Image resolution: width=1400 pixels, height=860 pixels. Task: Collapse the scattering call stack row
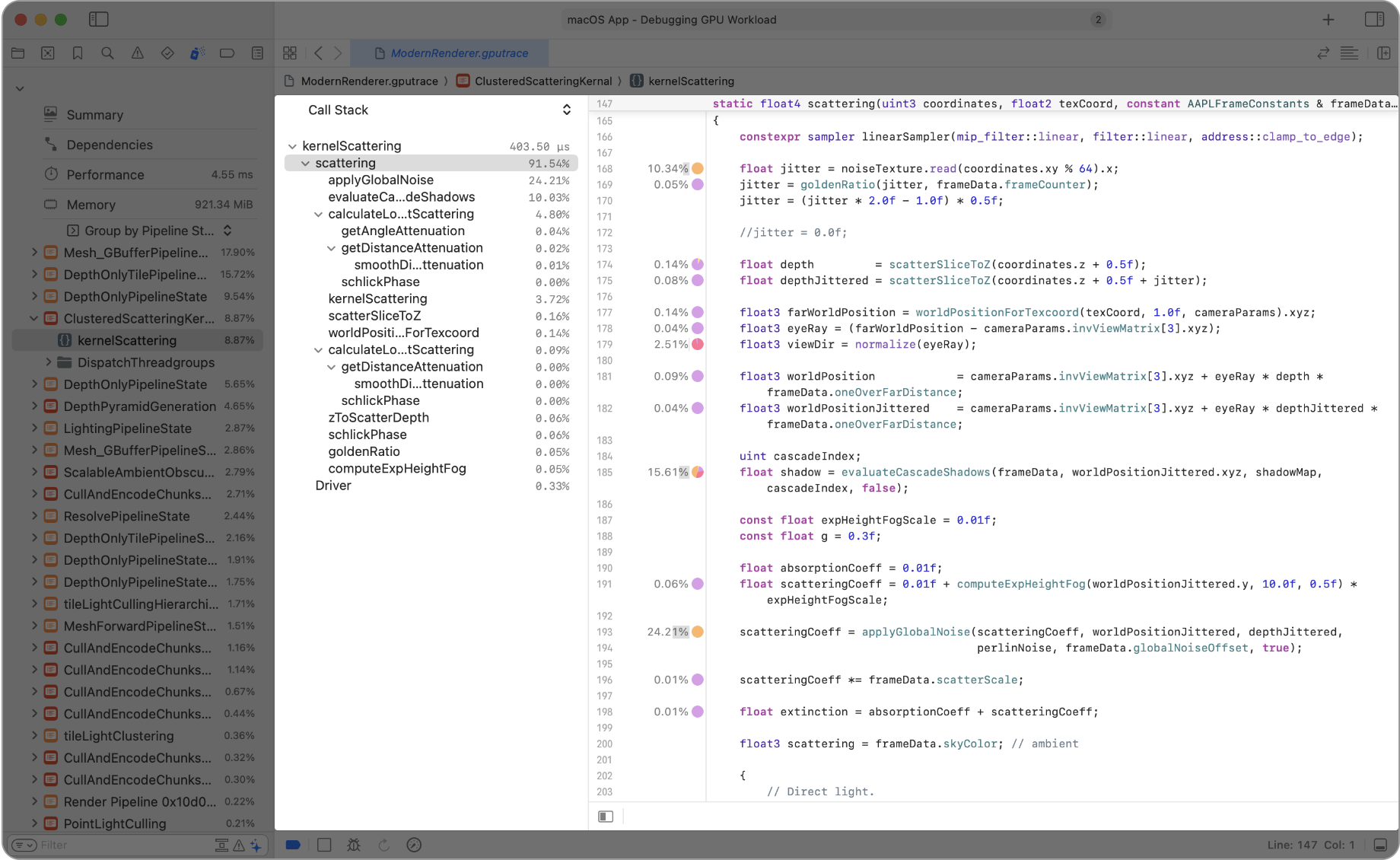(x=305, y=164)
